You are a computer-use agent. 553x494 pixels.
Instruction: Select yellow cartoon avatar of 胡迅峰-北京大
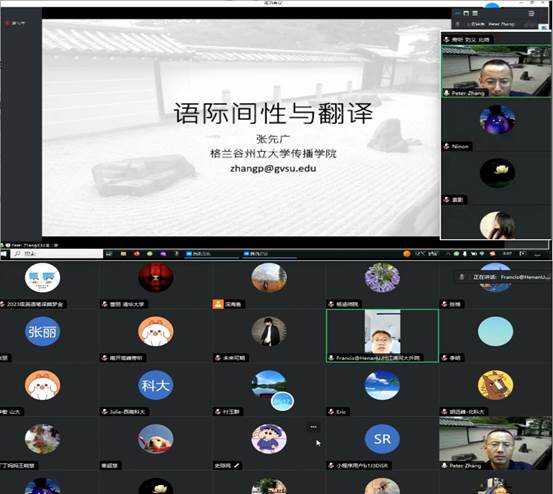pos(495,385)
